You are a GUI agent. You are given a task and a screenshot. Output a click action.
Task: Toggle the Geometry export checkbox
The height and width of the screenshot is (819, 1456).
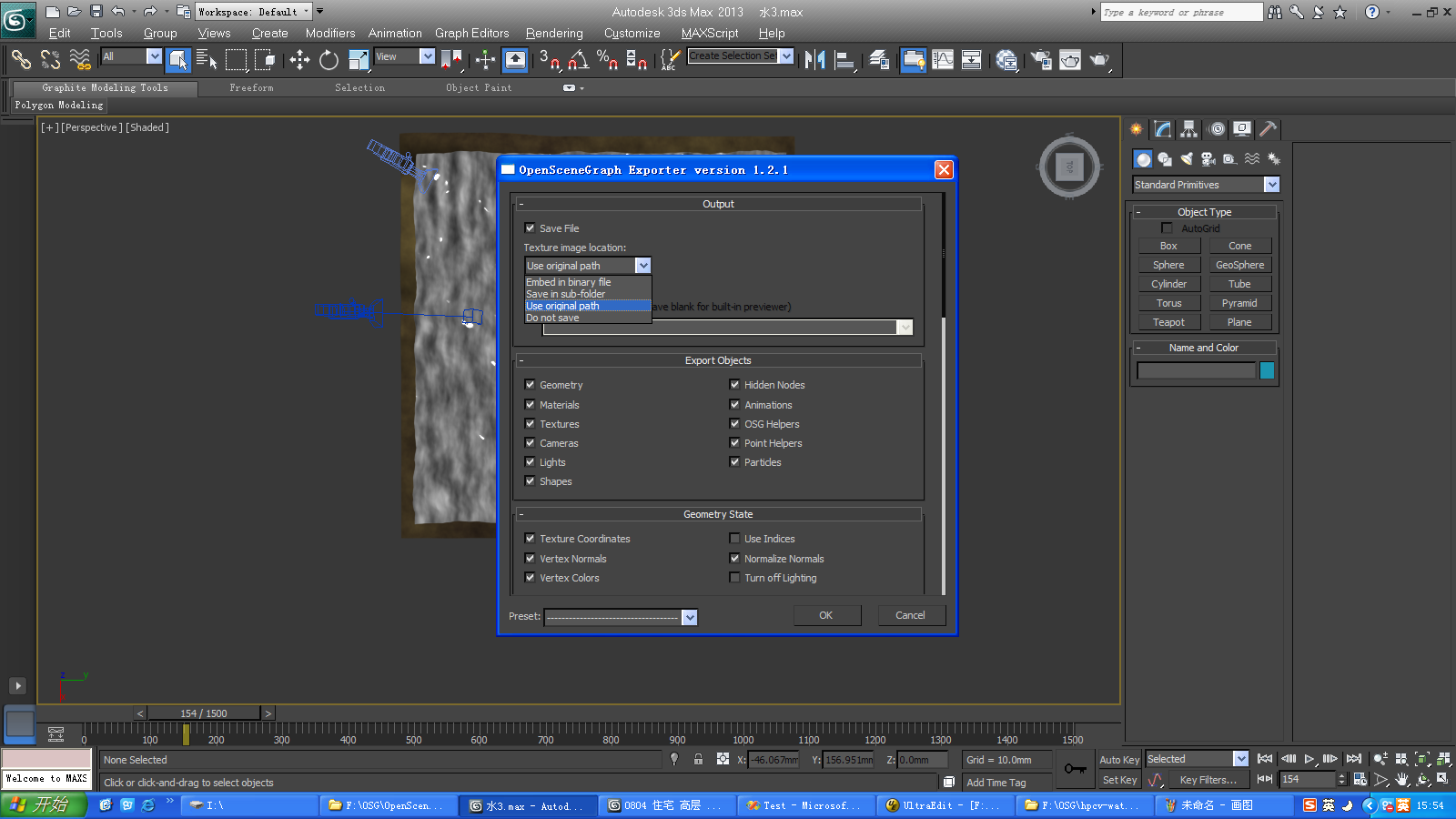click(x=530, y=384)
